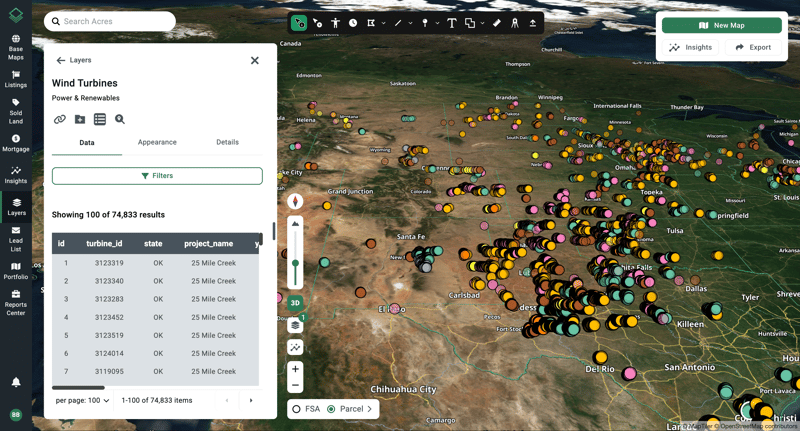
Task: Switch to the Details tab
Action: [x=228, y=142]
